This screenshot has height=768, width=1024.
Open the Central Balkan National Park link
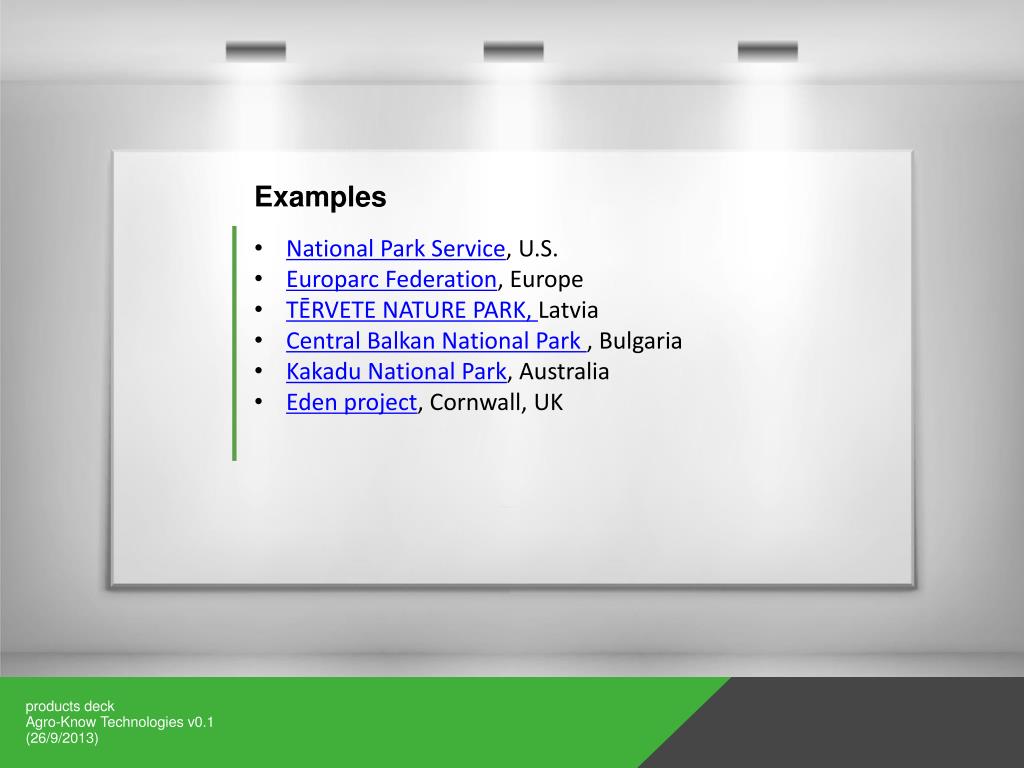coord(436,341)
